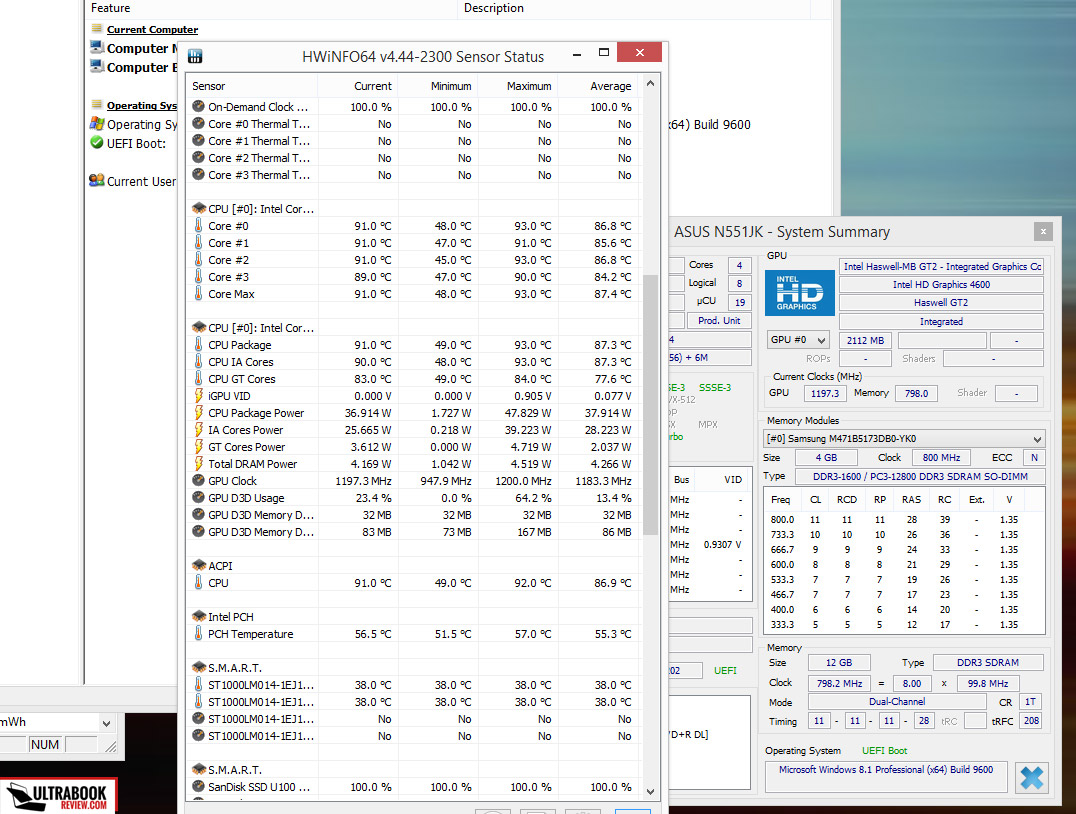1076x814 pixels.
Task: Open the Samsung M471B5173DB0-YK0 memory module dropdown
Action: point(904,439)
